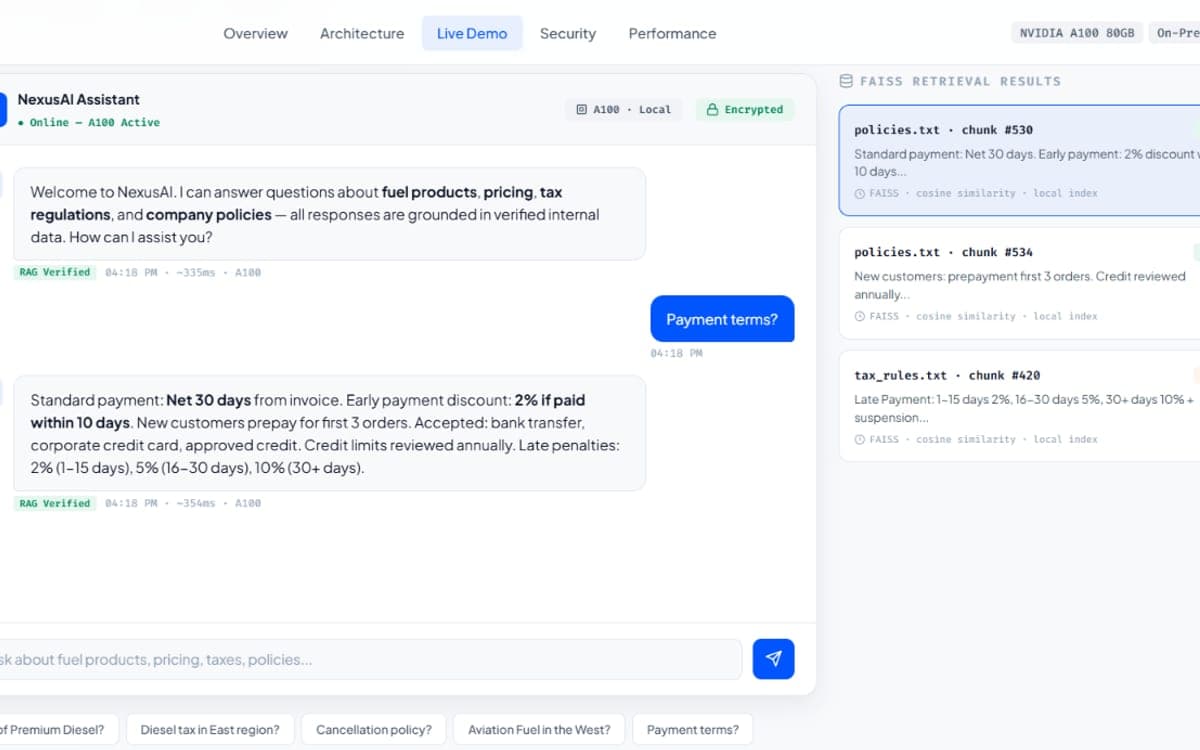
Task: Click Diesel tax in East region? suggestion
Action: [x=210, y=729]
